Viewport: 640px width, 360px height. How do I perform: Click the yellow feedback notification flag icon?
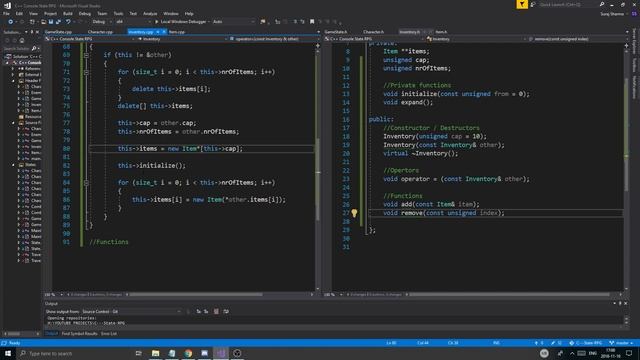click(522, 4)
